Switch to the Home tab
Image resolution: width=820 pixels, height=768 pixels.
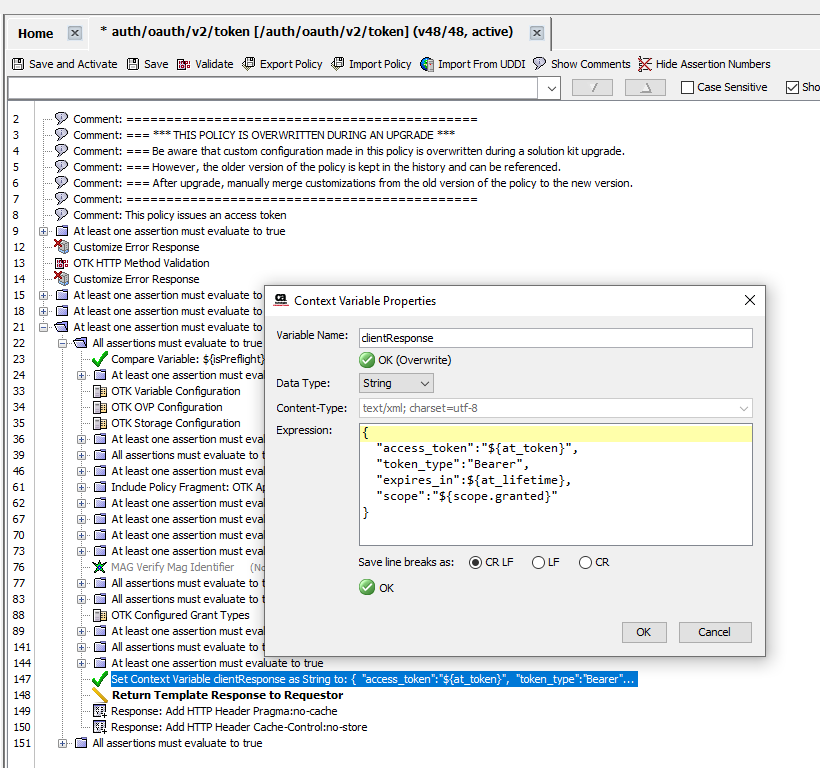point(36,33)
